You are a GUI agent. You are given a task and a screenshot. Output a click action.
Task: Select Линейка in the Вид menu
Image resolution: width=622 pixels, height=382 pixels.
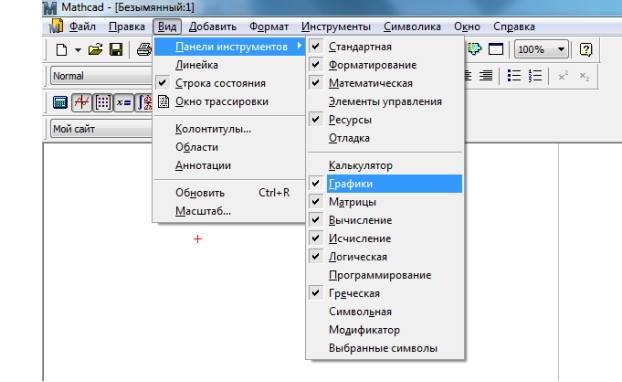[x=230, y=65]
